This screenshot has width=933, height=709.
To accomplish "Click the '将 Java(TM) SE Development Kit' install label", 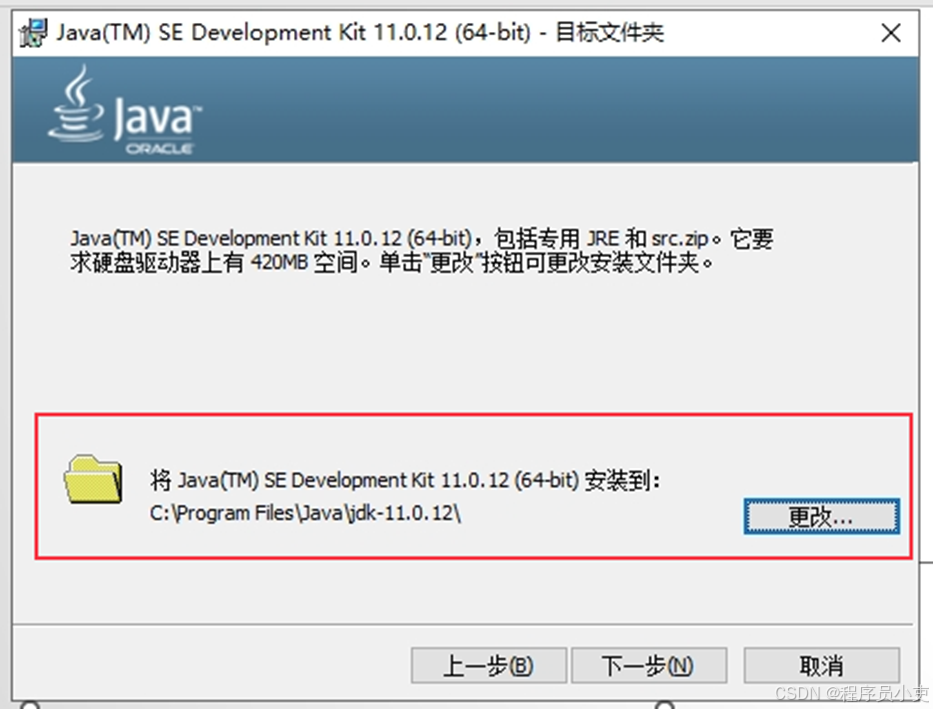I will 405,479.
